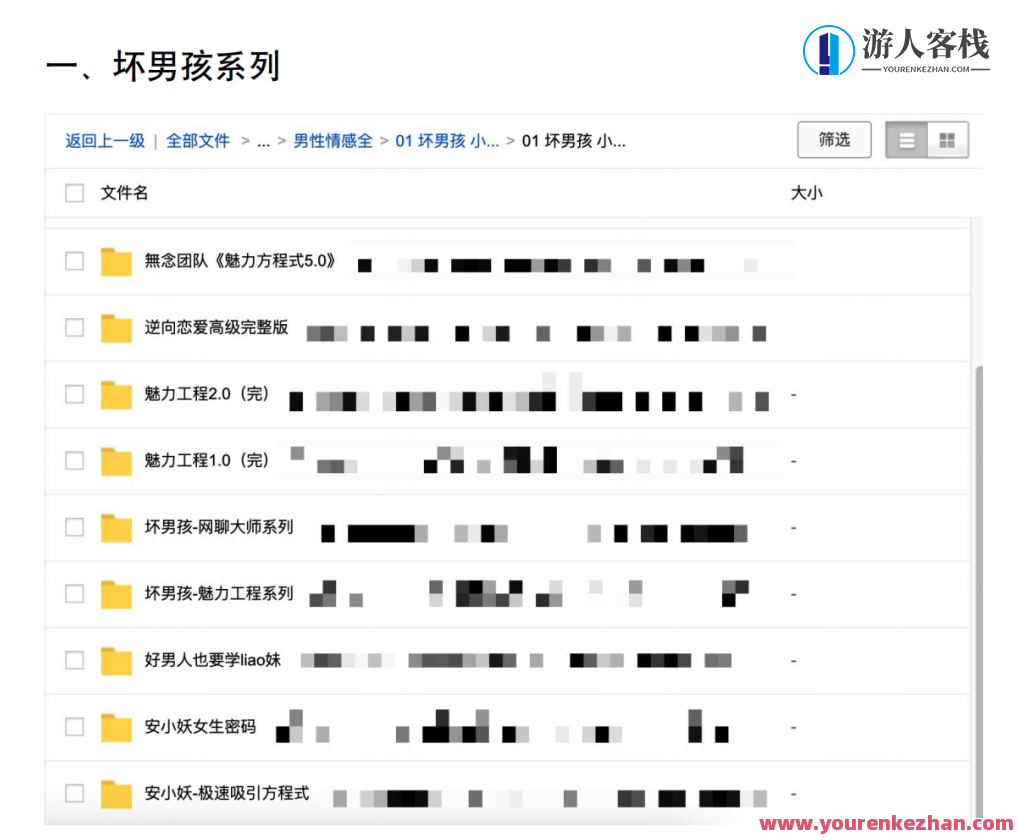This screenshot has width=1019, height=840.
Task: Go back via 返回上一级 link
Action: coord(105,141)
